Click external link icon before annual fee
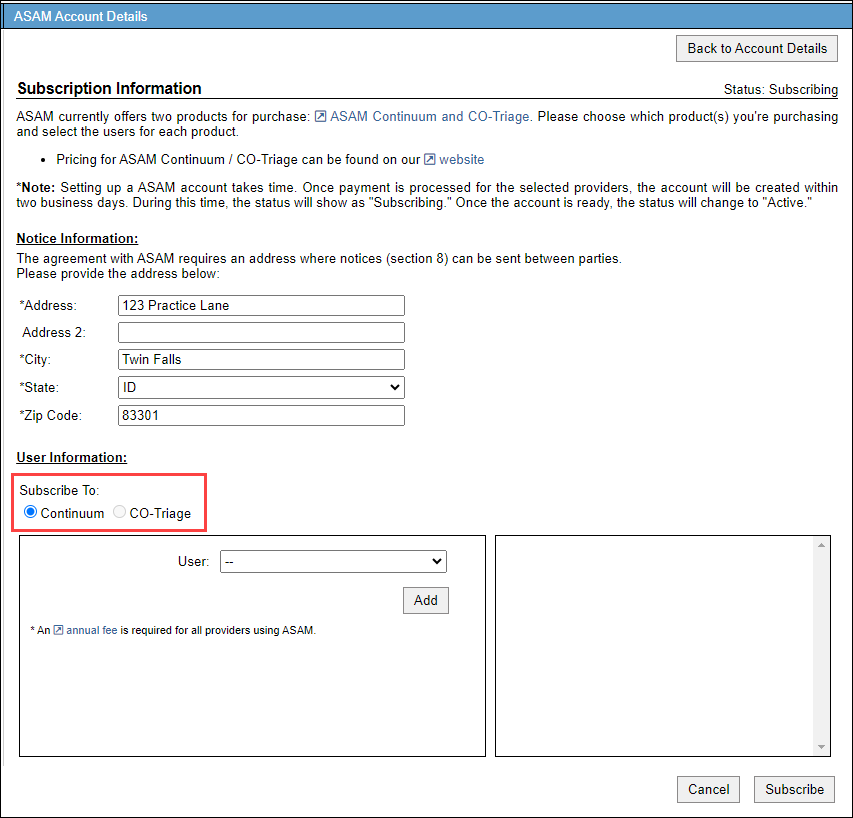The image size is (853, 818). pos(58,630)
